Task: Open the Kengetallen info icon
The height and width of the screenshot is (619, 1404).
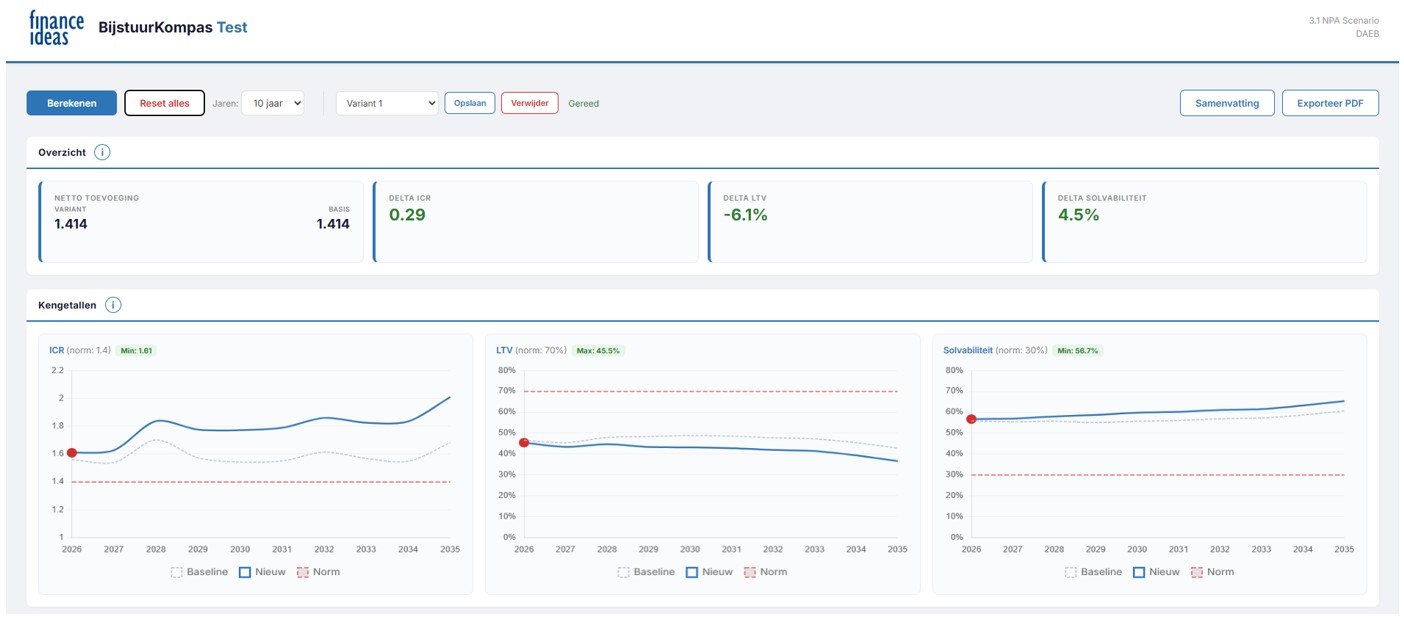Action: (x=113, y=305)
